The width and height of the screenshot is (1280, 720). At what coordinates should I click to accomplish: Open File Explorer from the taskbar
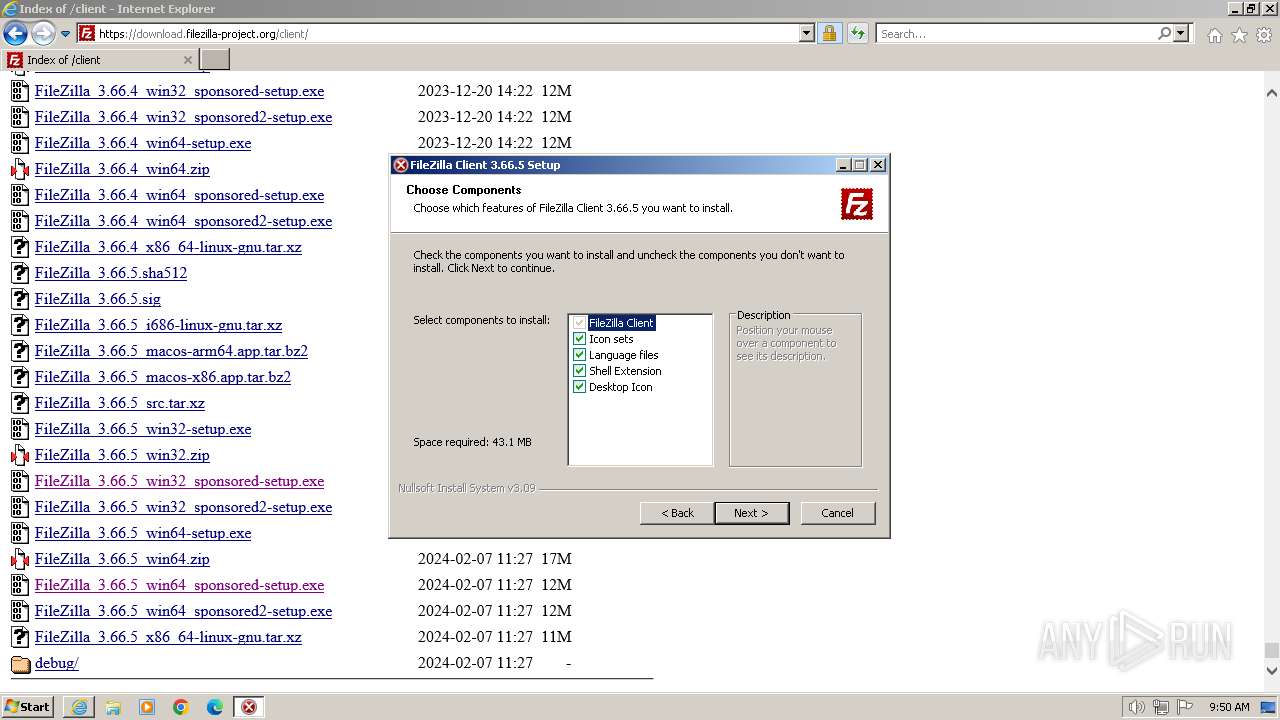tap(113, 707)
